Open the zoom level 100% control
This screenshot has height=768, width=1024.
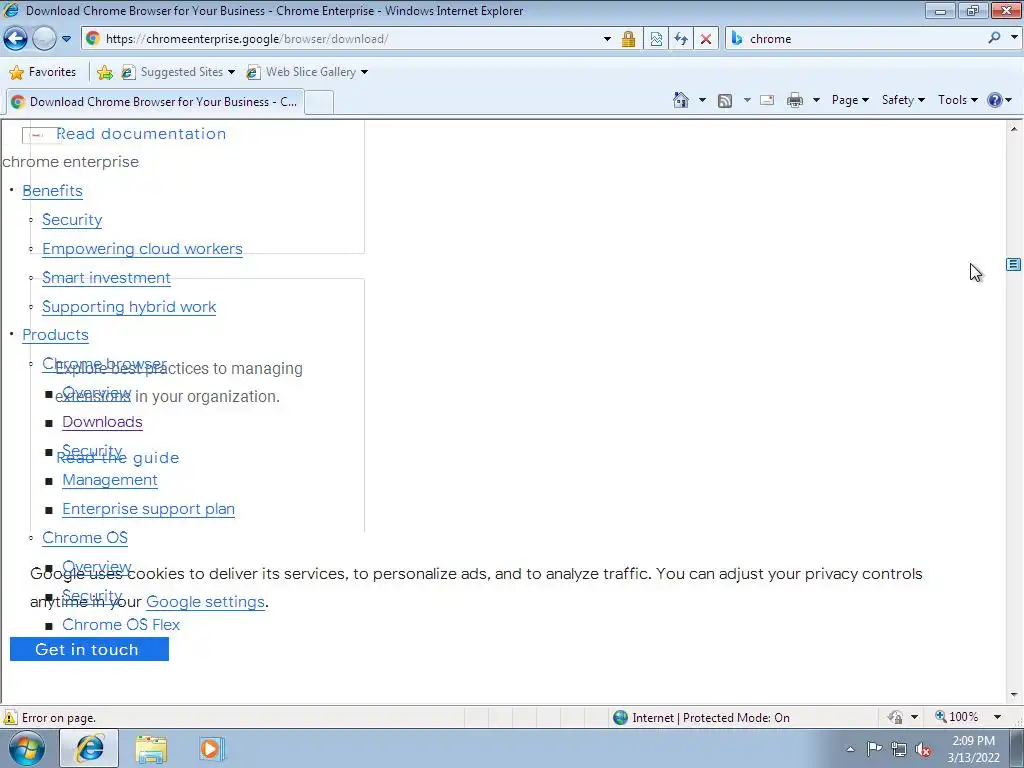click(963, 717)
